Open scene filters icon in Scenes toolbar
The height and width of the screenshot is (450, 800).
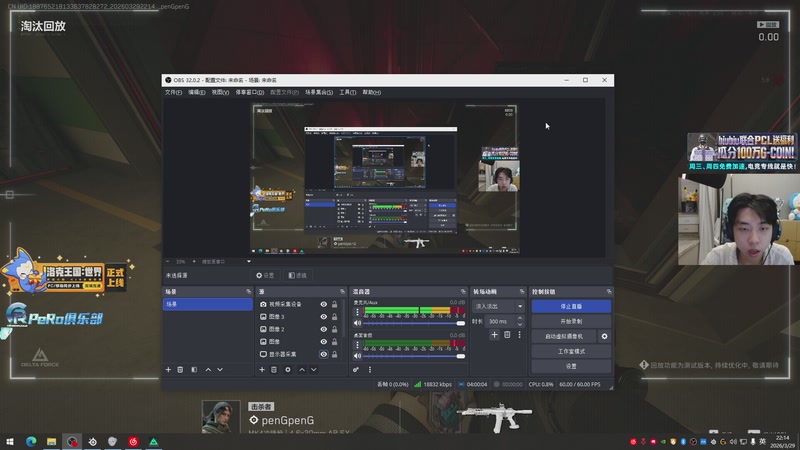coord(194,369)
